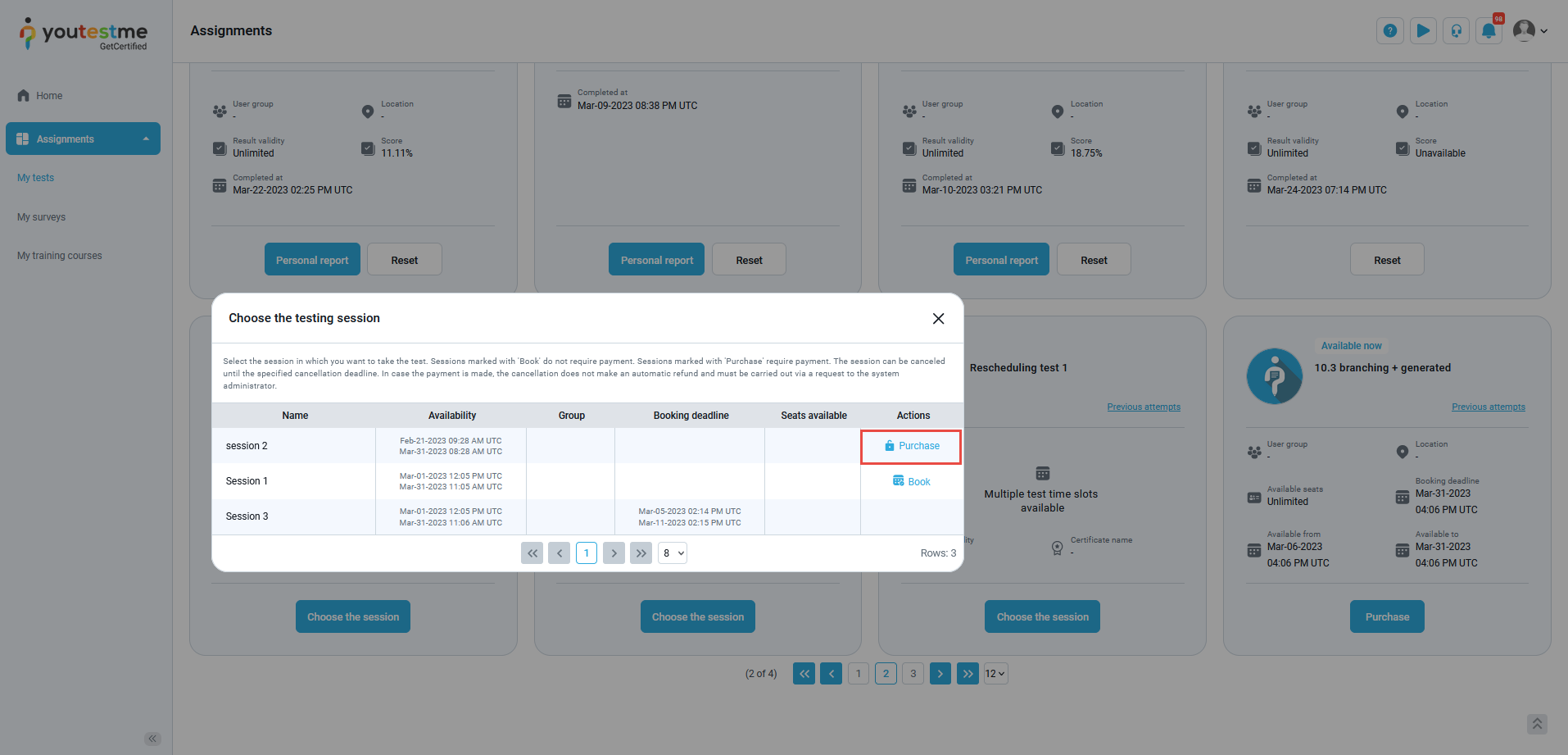Image resolution: width=1568 pixels, height=755 pixels.
Task: Collapse the sidebar with the double-chevron icon
Action: click(x=152, y=739)
